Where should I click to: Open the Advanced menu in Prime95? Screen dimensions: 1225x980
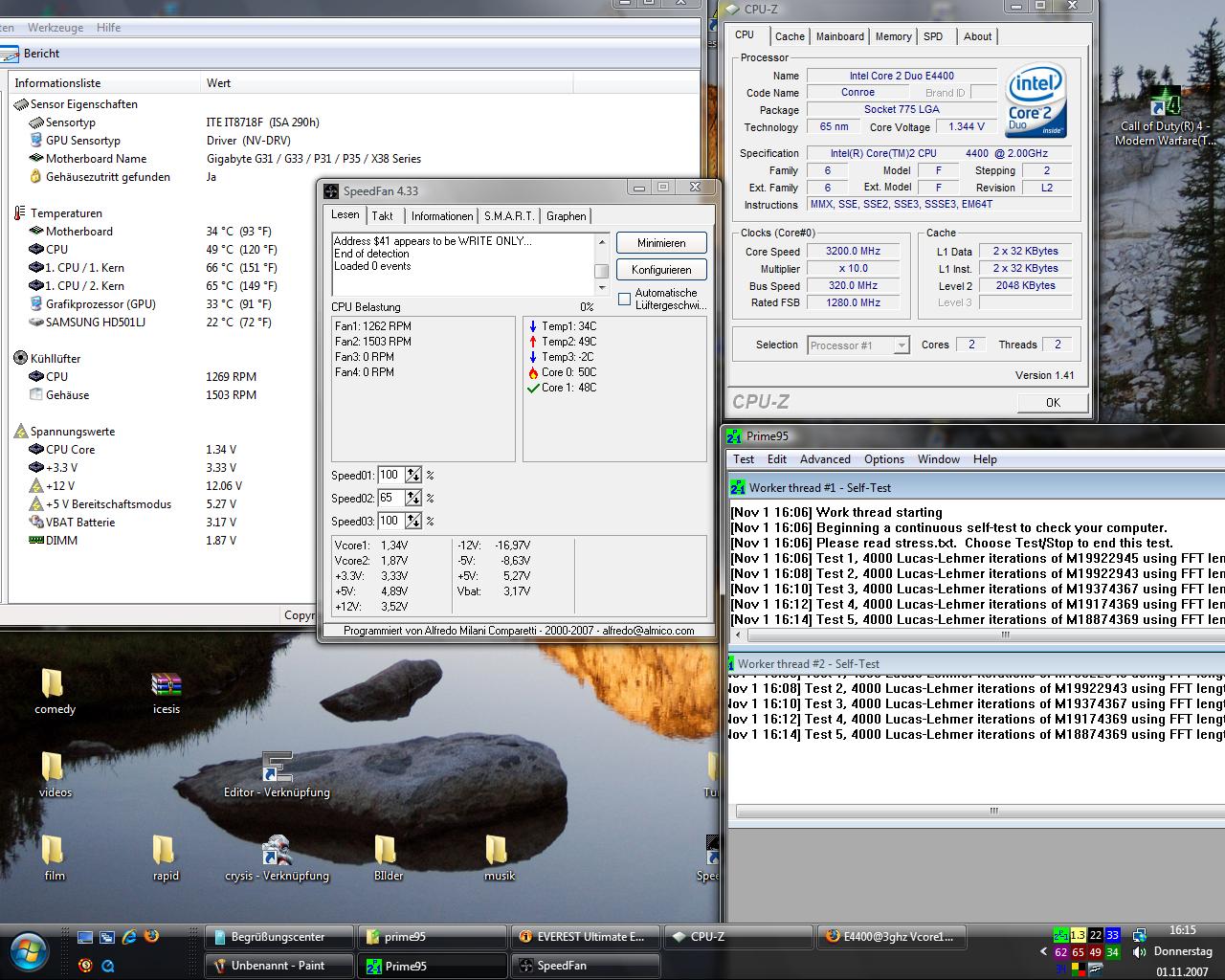[x=825, y=459]
